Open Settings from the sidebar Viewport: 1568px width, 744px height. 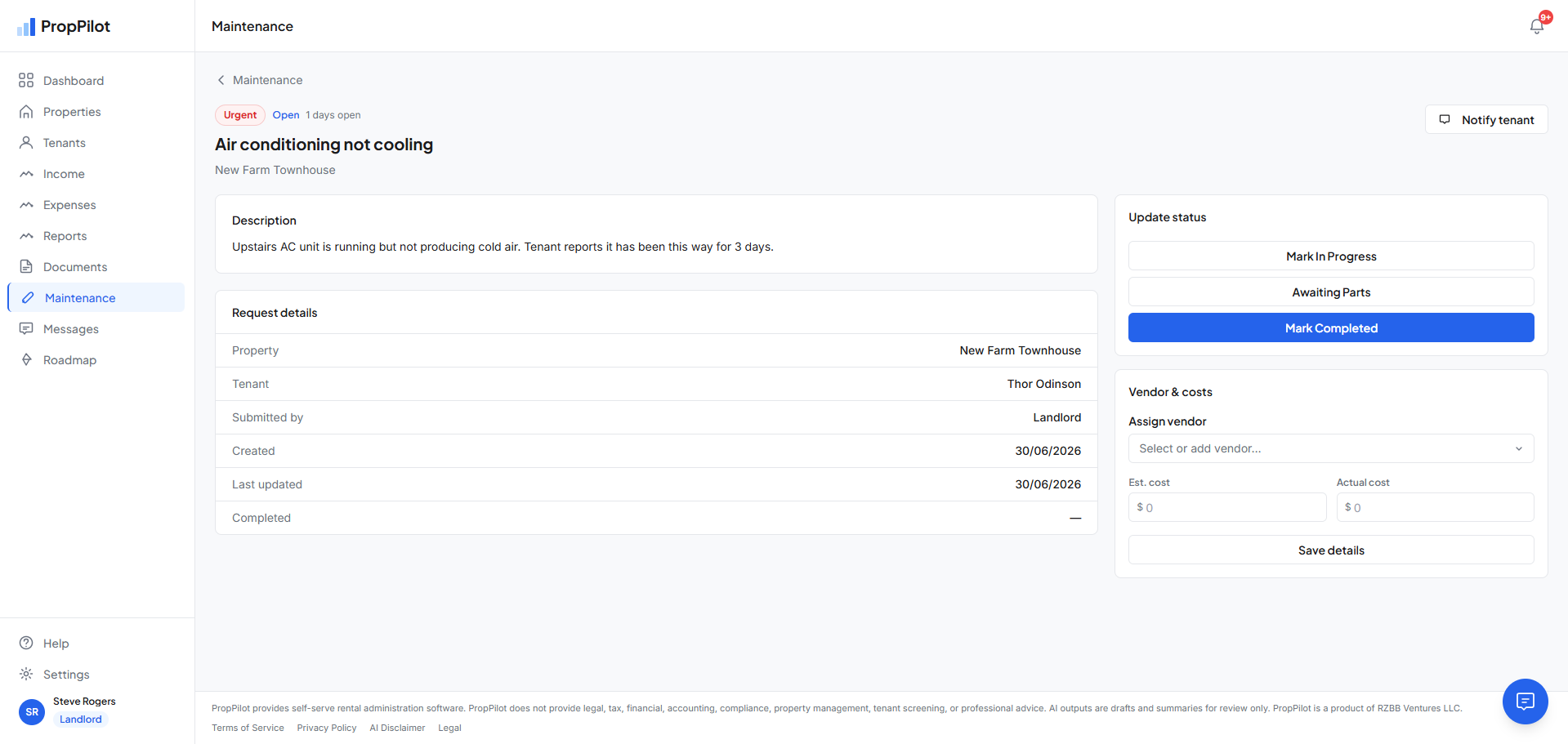coord(96,674)
